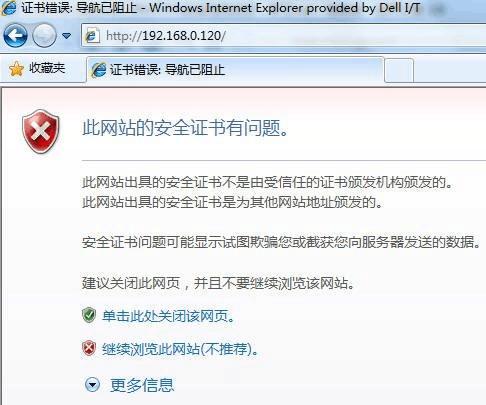Click the 更多信息 text label
This screenshot has width=486, height=405.
(142, 385)
